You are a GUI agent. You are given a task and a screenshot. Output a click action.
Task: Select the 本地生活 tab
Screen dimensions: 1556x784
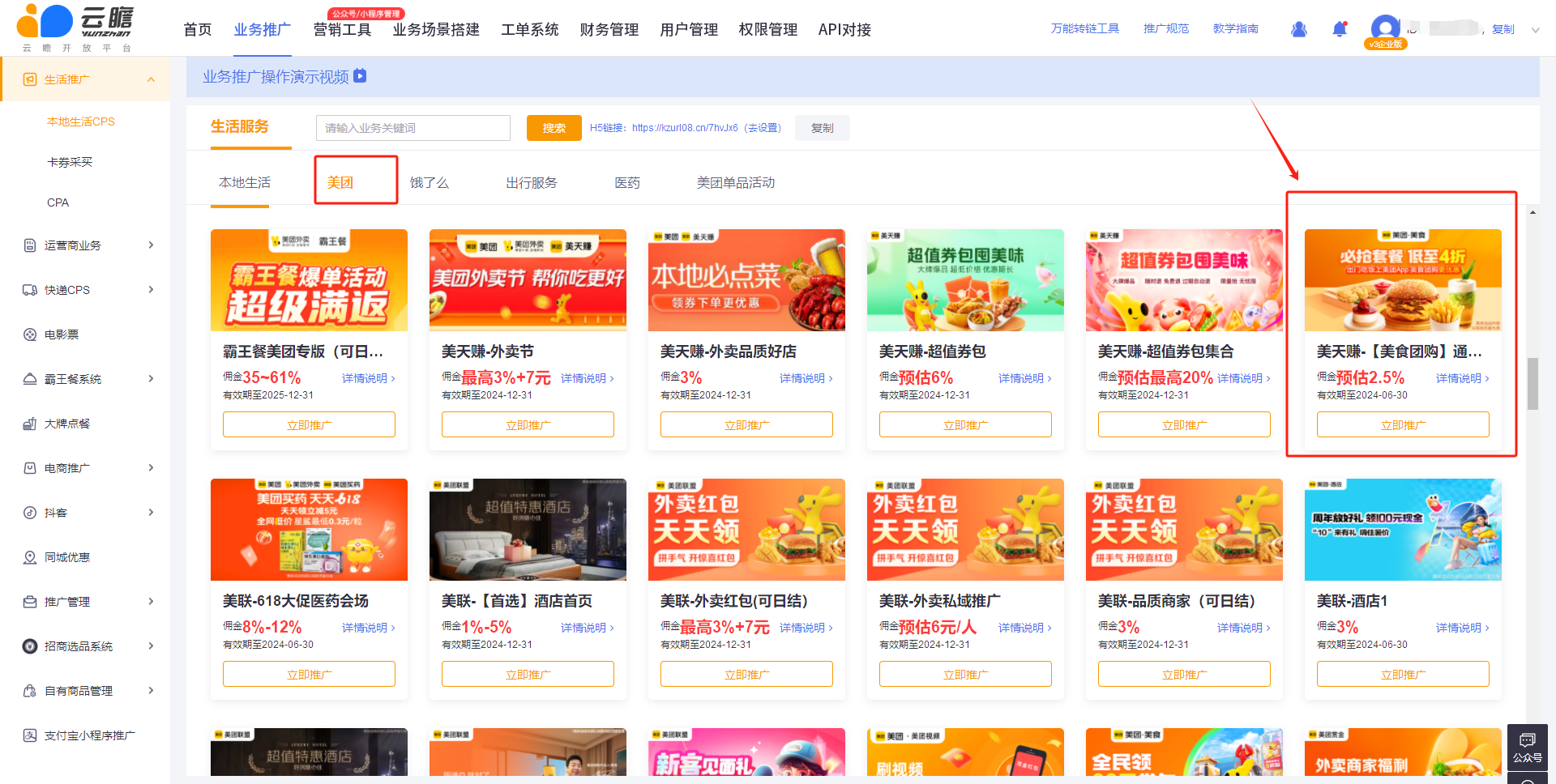coord(245,183)
